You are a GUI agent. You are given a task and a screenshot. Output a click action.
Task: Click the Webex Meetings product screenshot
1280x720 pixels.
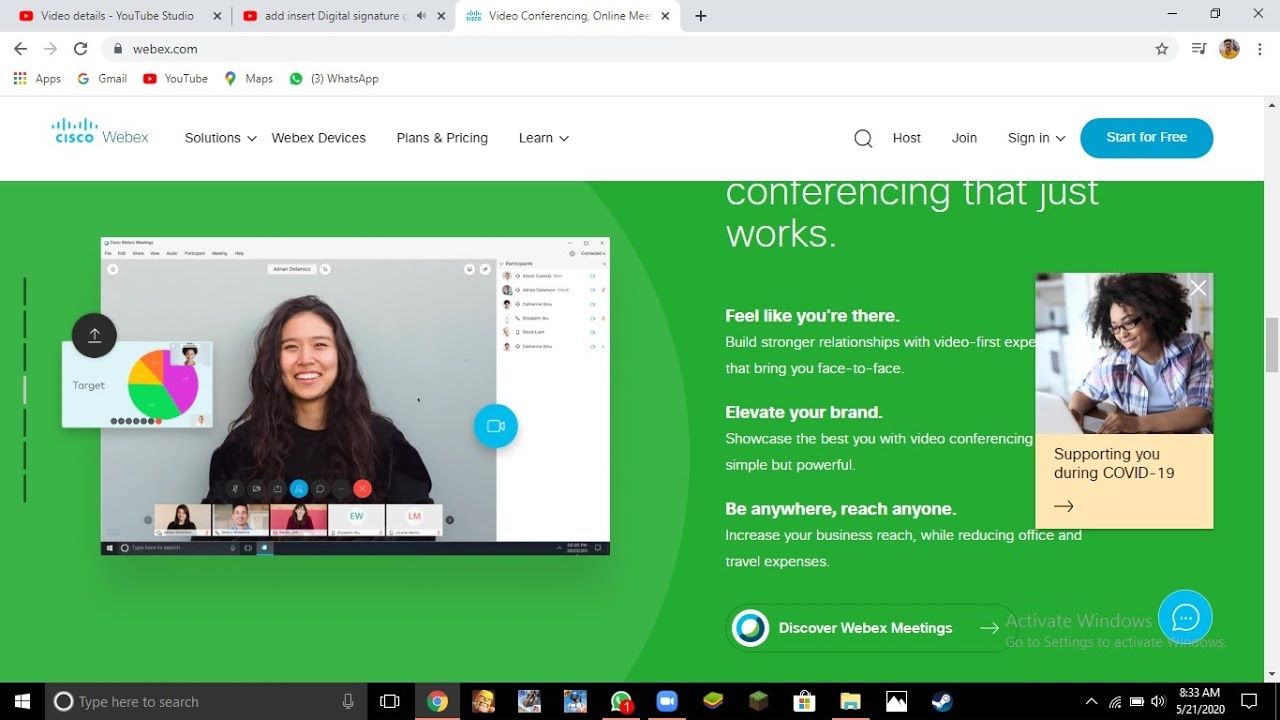(355, 396)
